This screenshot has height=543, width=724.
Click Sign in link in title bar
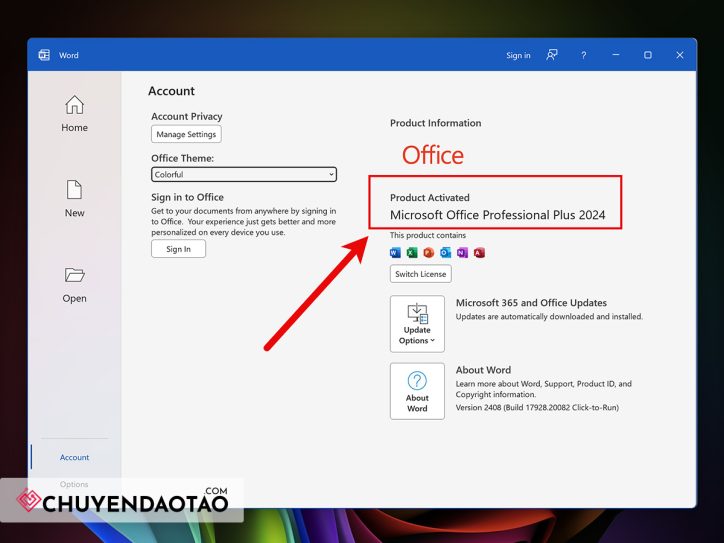[518, 55]
